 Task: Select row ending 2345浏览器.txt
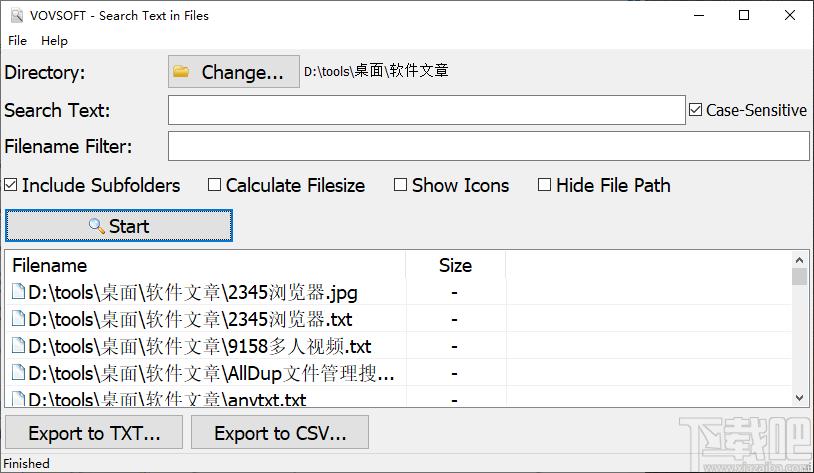pos(399,319)
